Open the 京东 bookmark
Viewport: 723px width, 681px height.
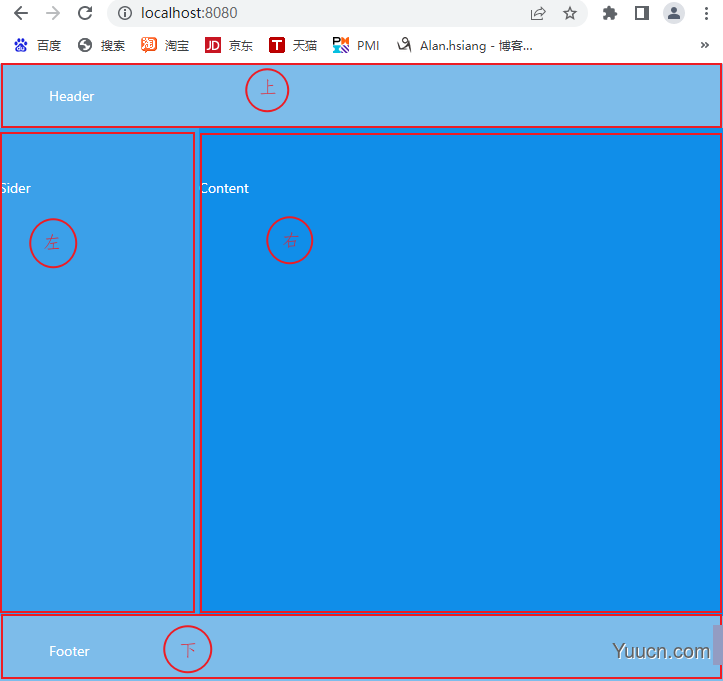tap(229, 45)
